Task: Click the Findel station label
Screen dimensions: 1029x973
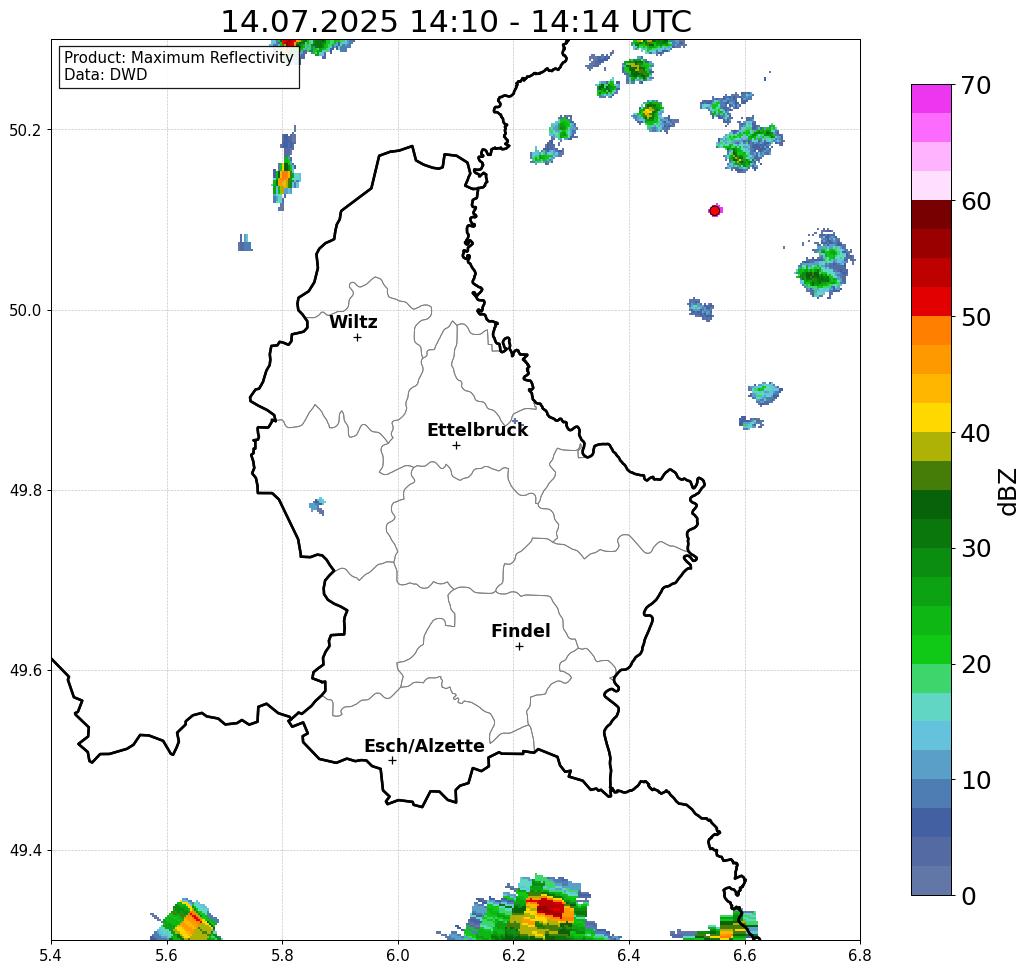Action: [520, 631]
